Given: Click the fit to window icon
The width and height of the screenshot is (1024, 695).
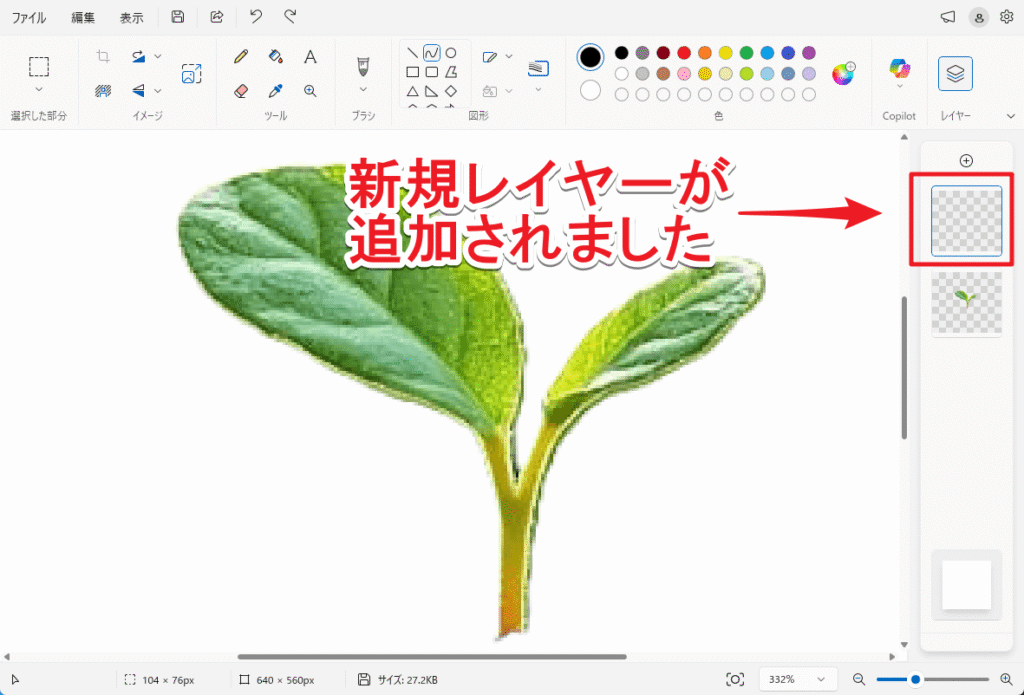Looking at the screenshot, I should pyautogui.click(x=735, y=680).
